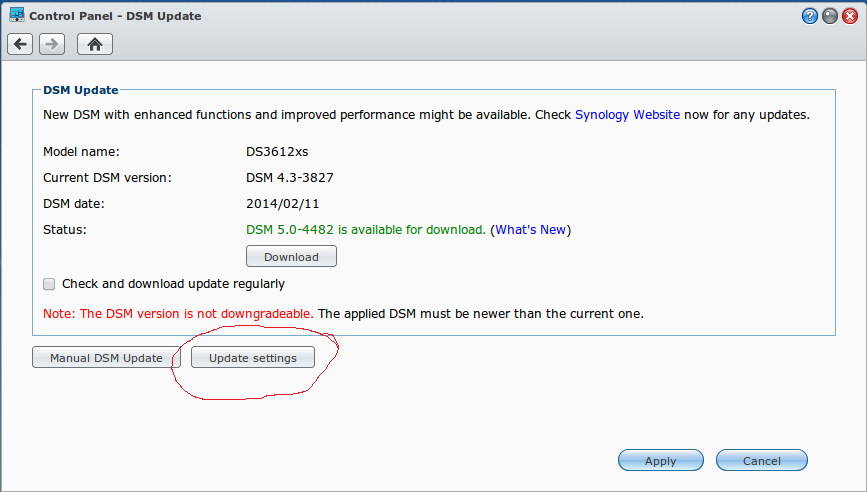Click the Control Panel icon in title bar
The width and height of the screenshot is (867, 492).
15,15
